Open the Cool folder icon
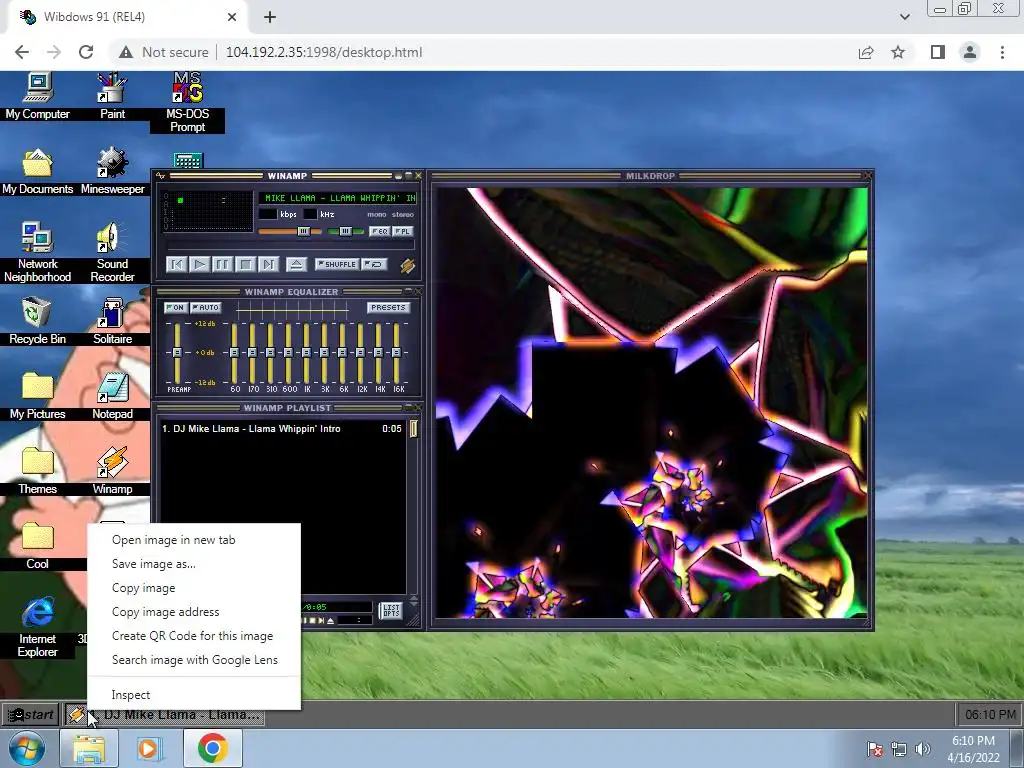 click(37, 546)
